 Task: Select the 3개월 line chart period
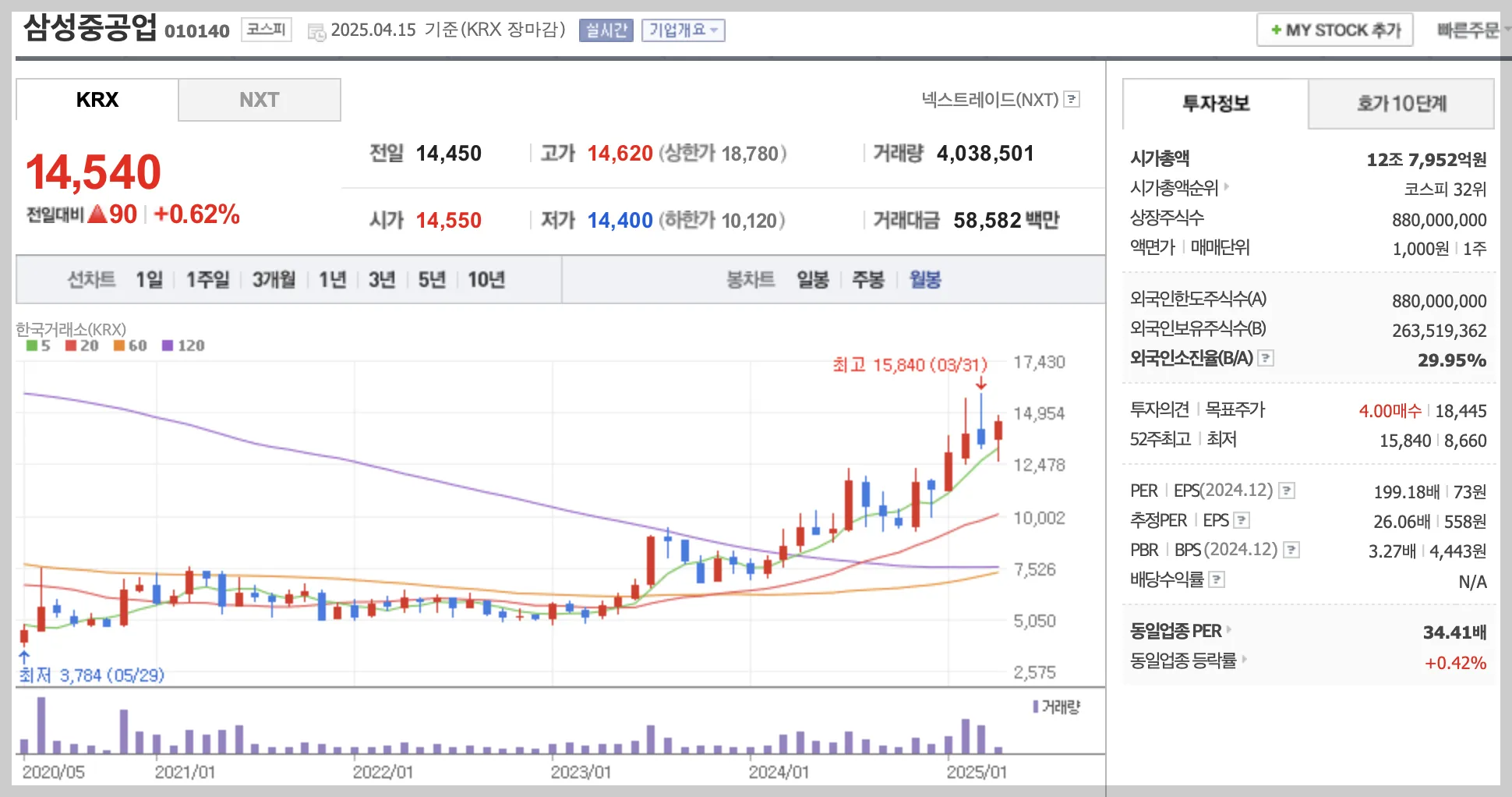[274, 279]
